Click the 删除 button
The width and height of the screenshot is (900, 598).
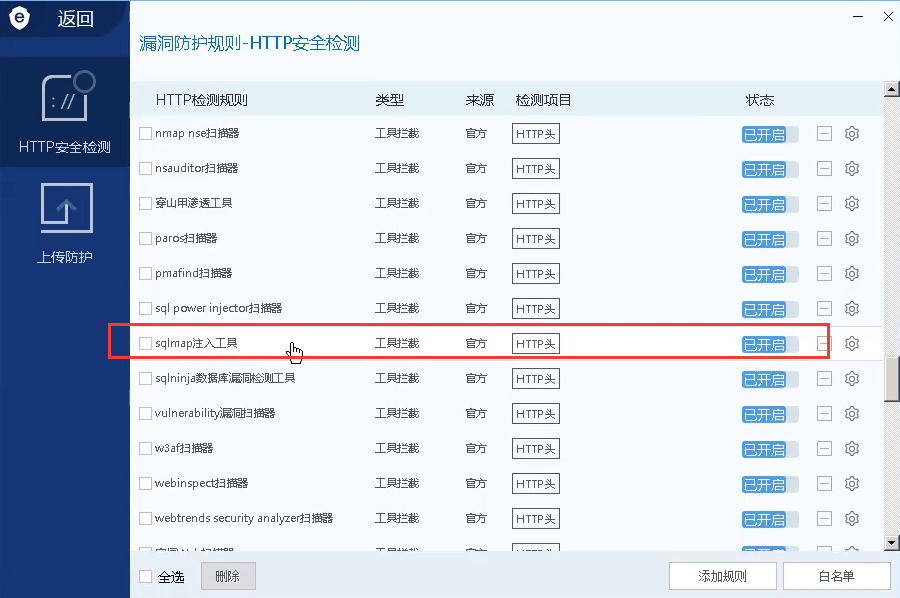228,576
